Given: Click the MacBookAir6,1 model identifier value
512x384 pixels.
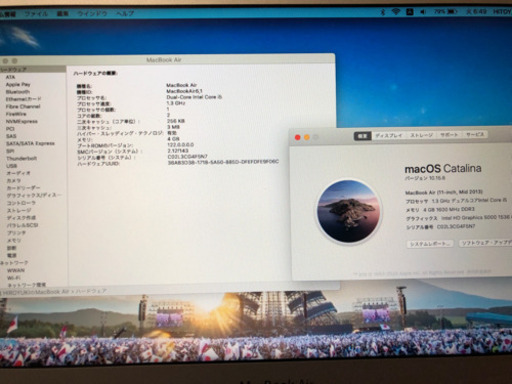Looking at the screenshot, I should pos(184,91).
